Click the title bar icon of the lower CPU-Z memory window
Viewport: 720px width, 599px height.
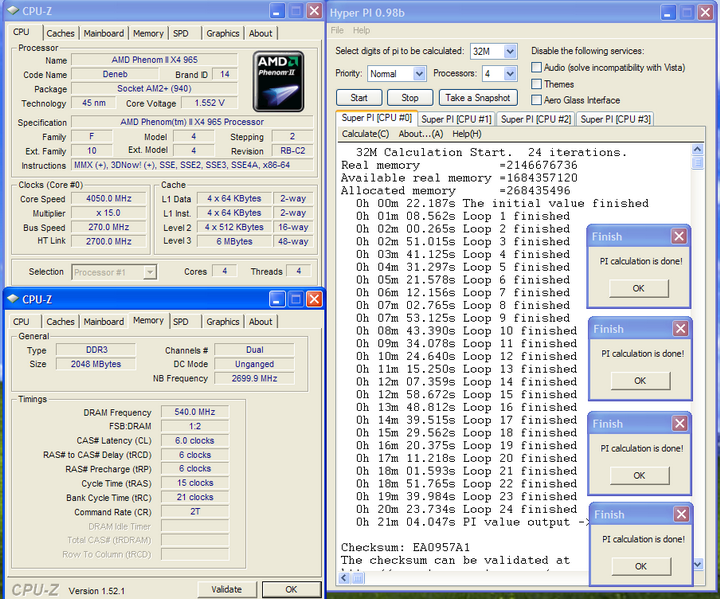point(15,298)
